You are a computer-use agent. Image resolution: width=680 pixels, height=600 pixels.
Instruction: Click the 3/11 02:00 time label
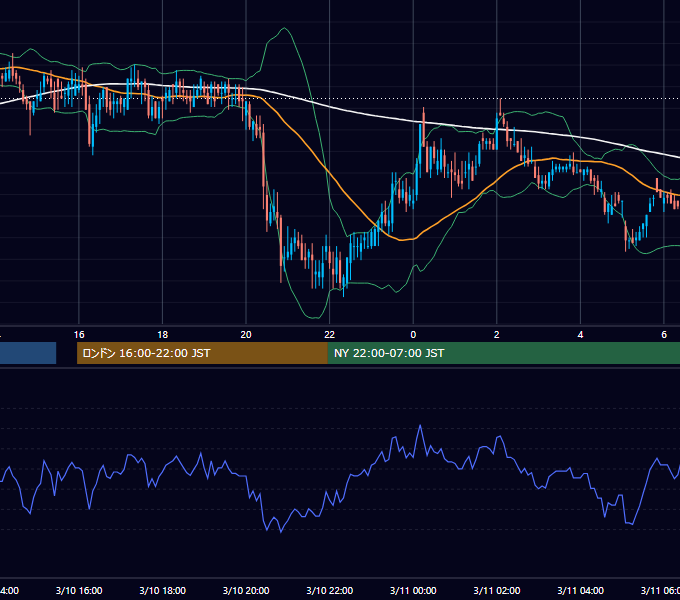(x=497, y=590)
